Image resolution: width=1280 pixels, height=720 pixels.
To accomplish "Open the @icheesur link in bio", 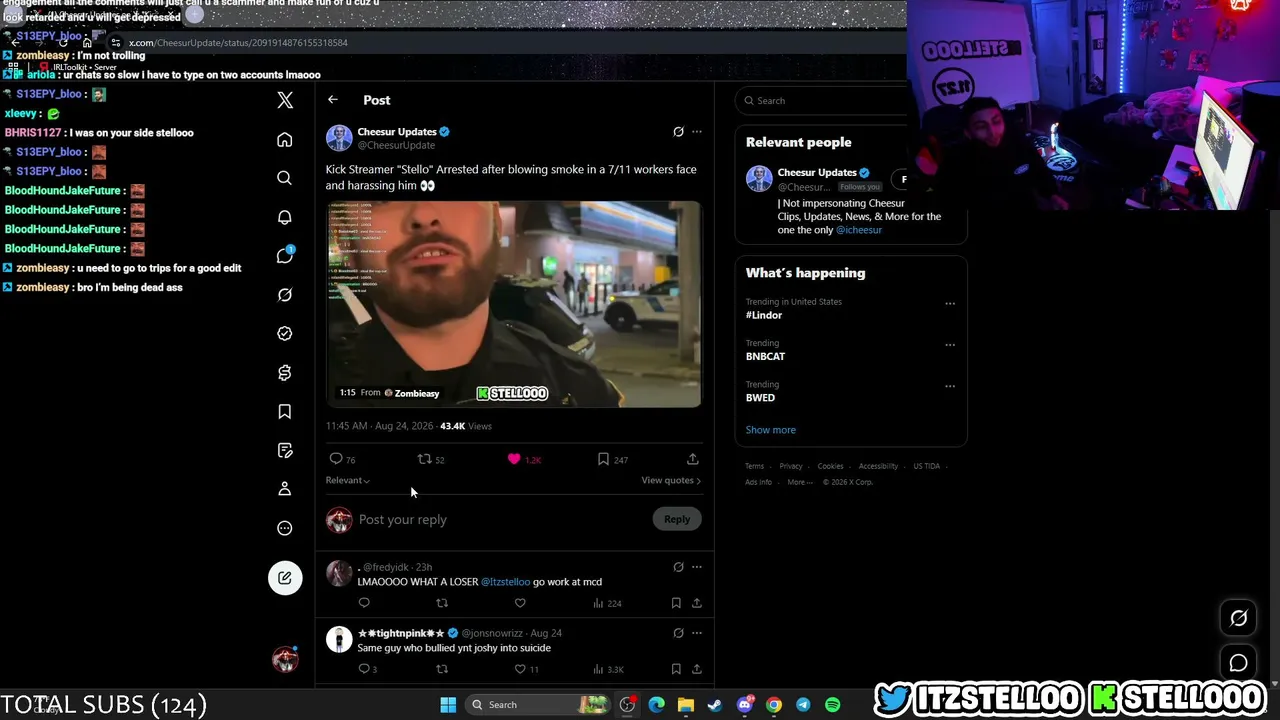I will point(859,230).
